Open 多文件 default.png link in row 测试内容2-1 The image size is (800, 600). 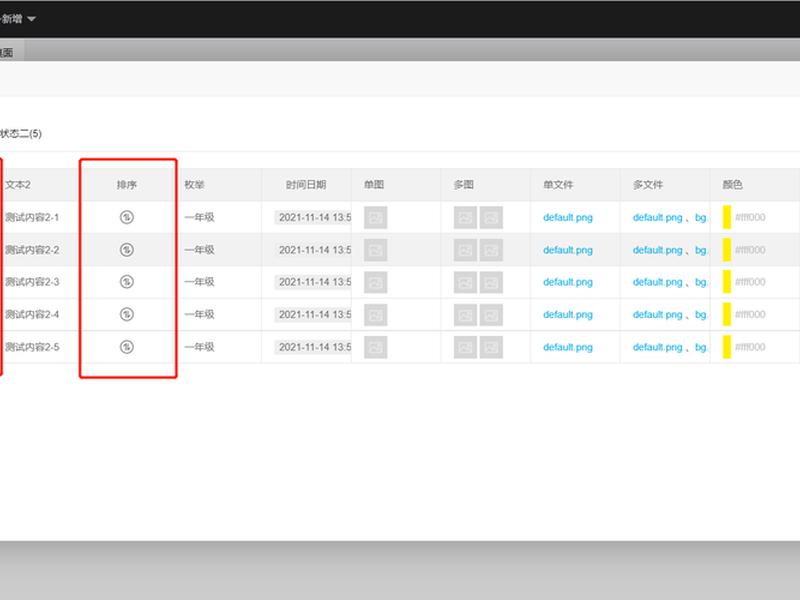[658, 217]
